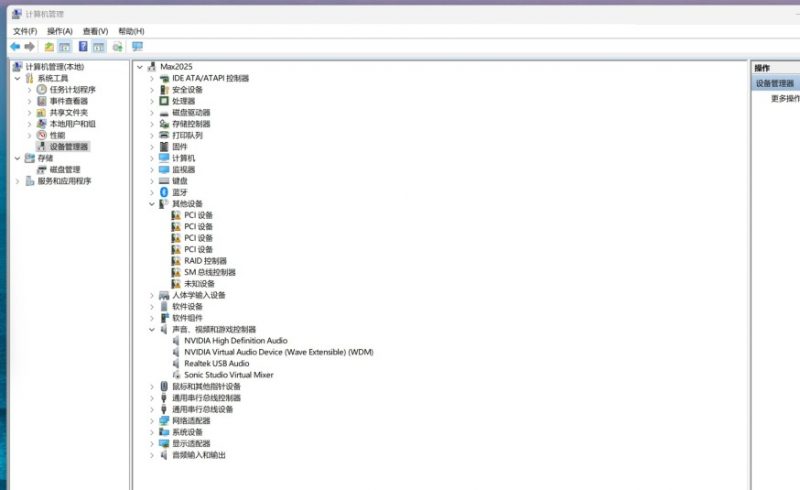Expand the 显示适配器 display adapters node
The height and width of the screenshot is (490, 800).
[x=152, y=444]
